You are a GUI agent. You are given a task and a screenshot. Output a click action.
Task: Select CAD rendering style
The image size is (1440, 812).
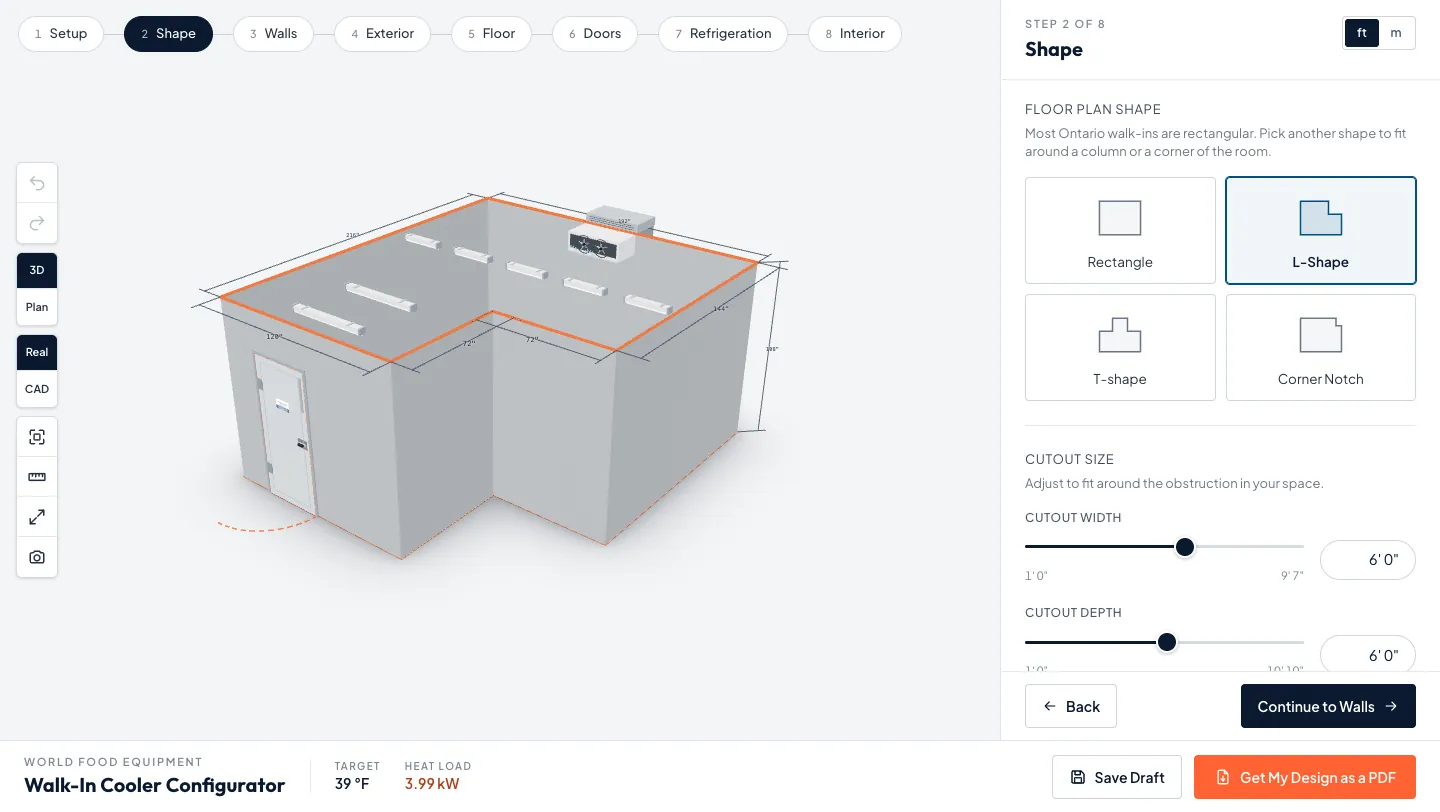(37, 389)
